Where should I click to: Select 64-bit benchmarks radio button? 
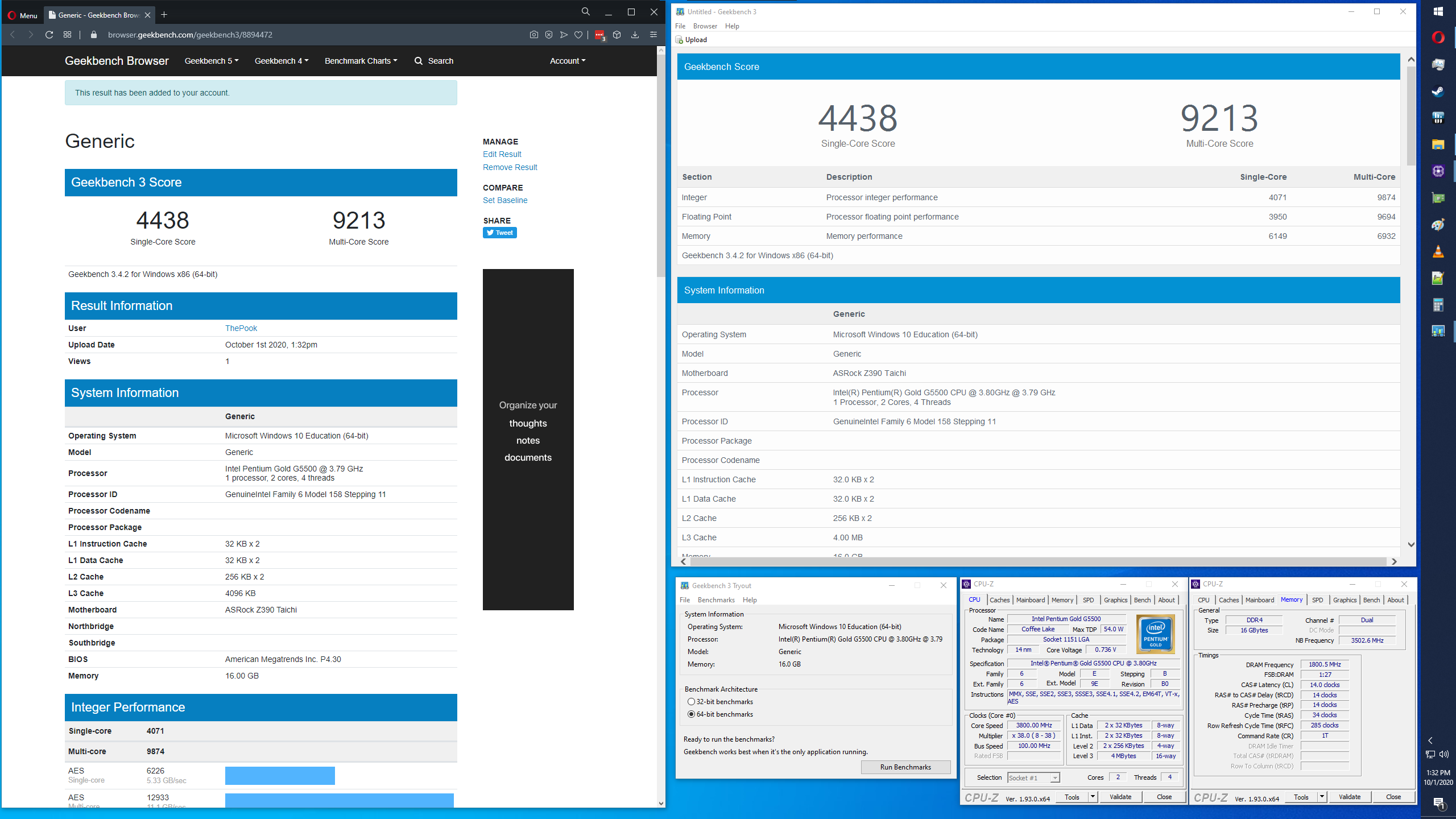coord(691,714)
